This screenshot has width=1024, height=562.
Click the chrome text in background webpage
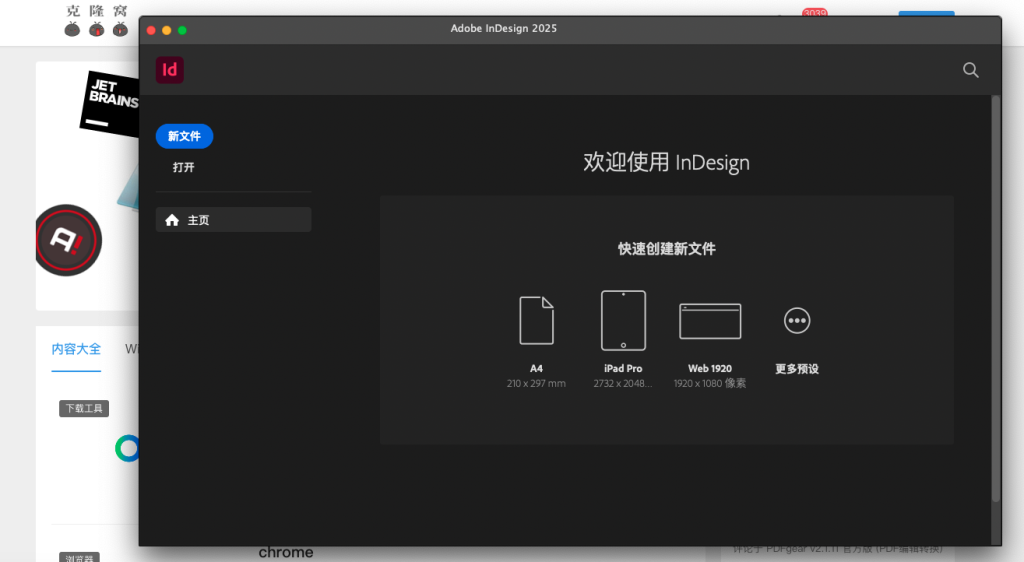286,552
